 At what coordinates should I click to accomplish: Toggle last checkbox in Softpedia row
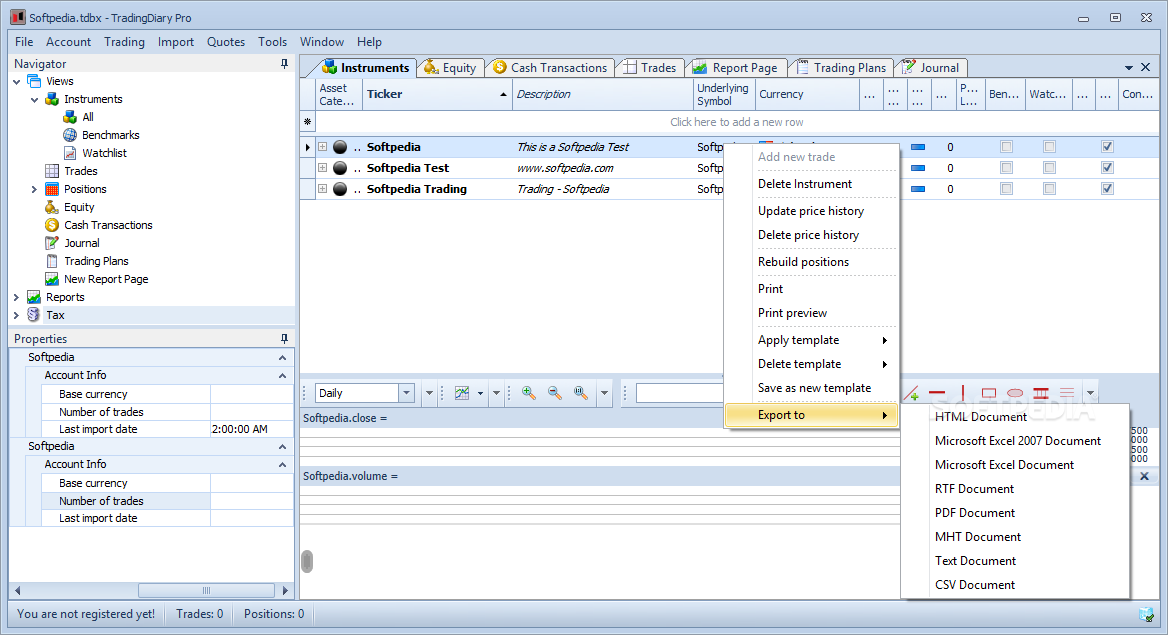[1107, 147]
